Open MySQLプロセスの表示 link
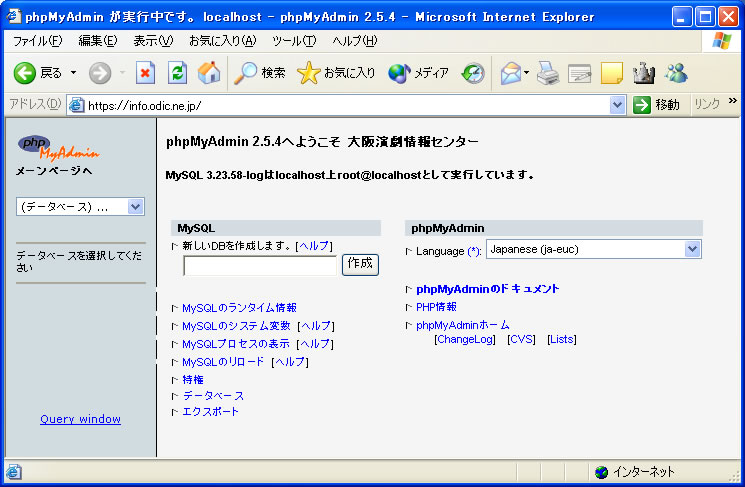Viewport: 745px width, 487px height. click(x=236, y=344)
